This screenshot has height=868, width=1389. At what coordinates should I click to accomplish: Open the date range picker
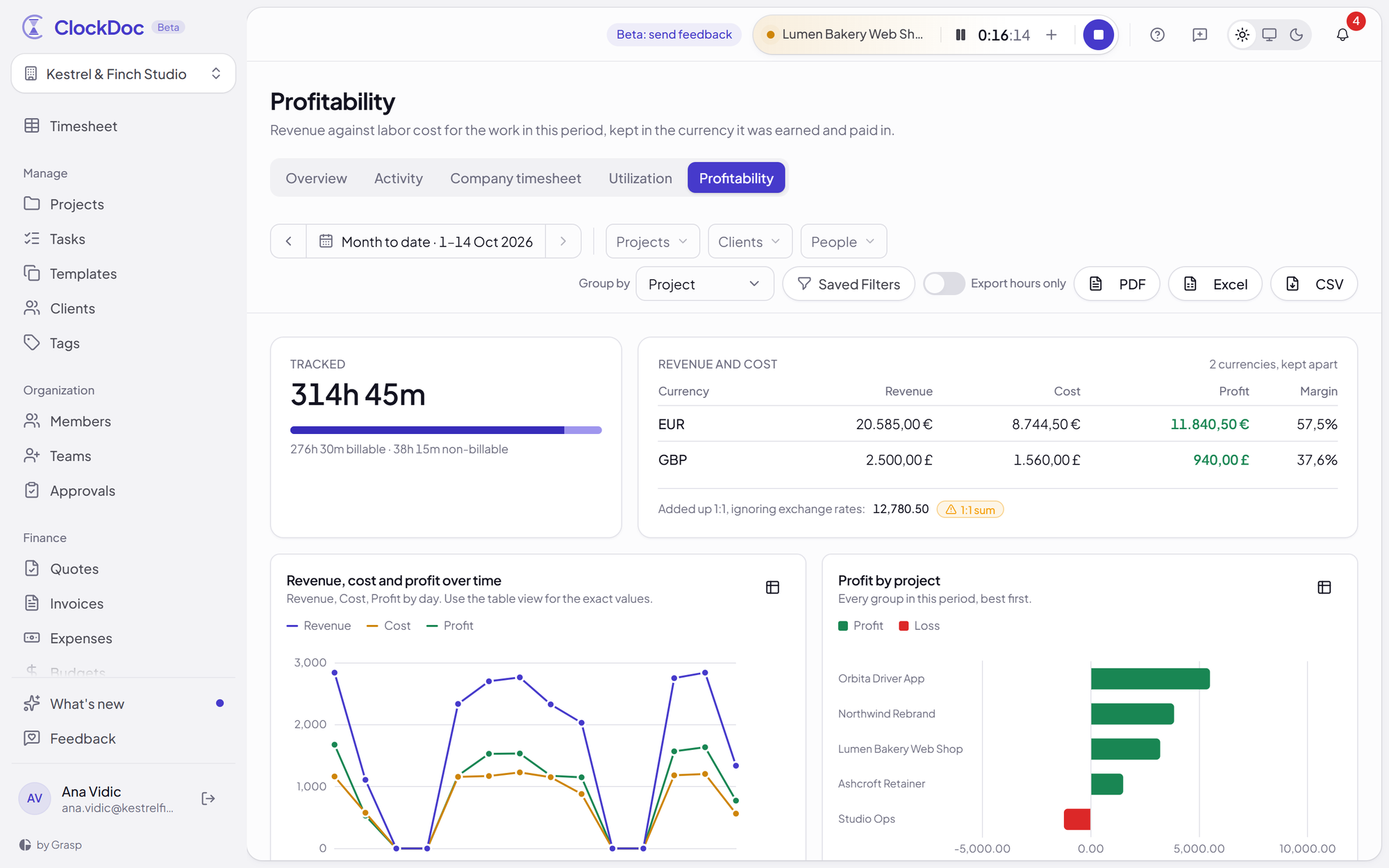[426, 242]
